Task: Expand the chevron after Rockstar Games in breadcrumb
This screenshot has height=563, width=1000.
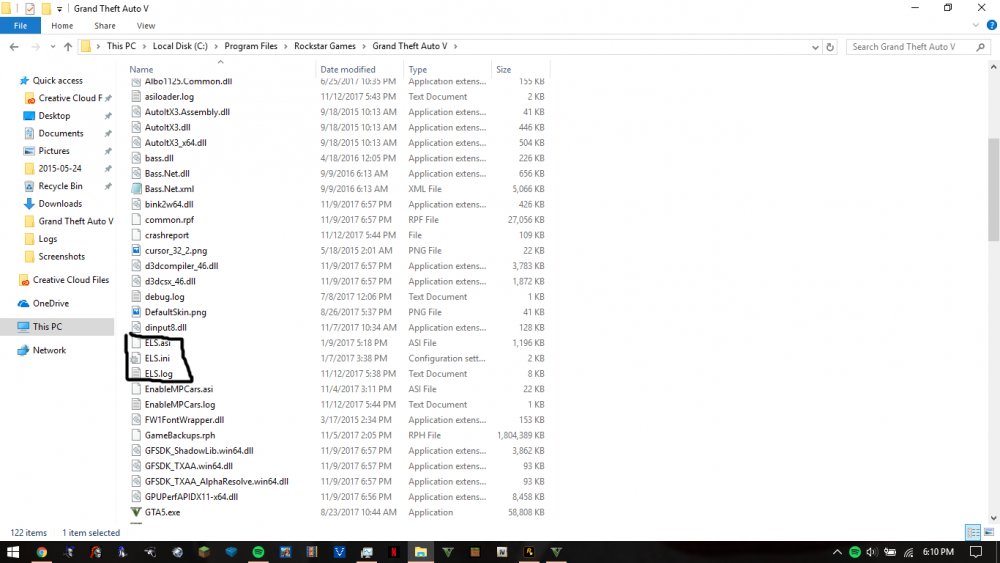Action: coord(364,47)
